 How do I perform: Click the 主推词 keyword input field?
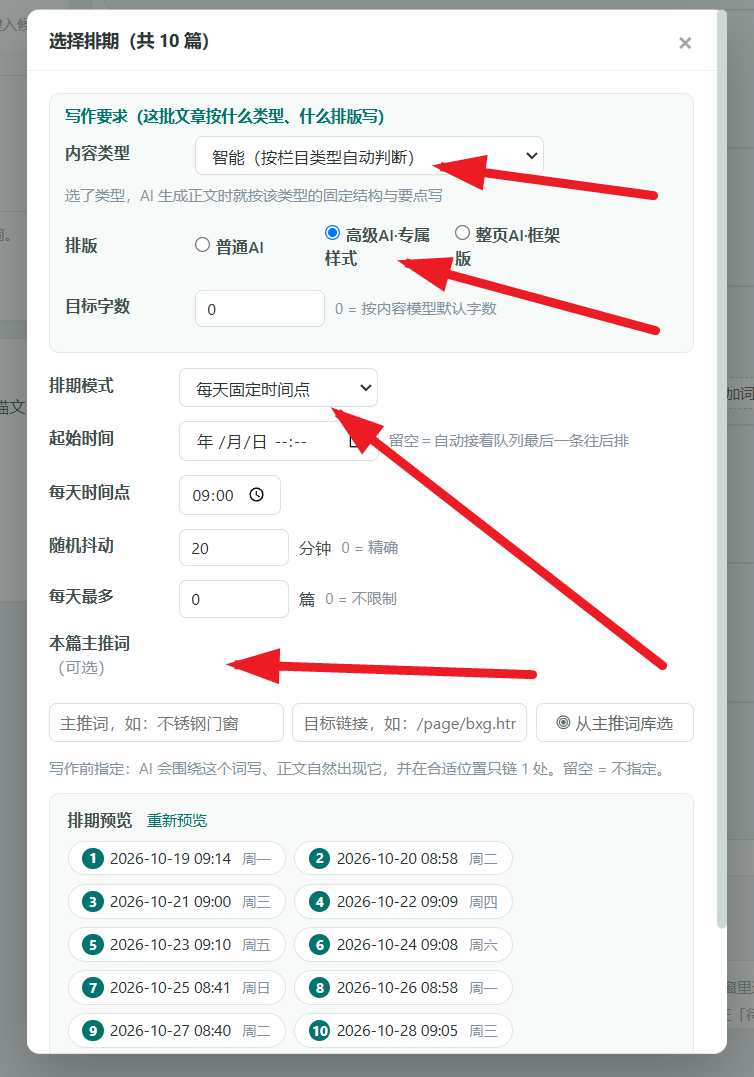[166, 723]
